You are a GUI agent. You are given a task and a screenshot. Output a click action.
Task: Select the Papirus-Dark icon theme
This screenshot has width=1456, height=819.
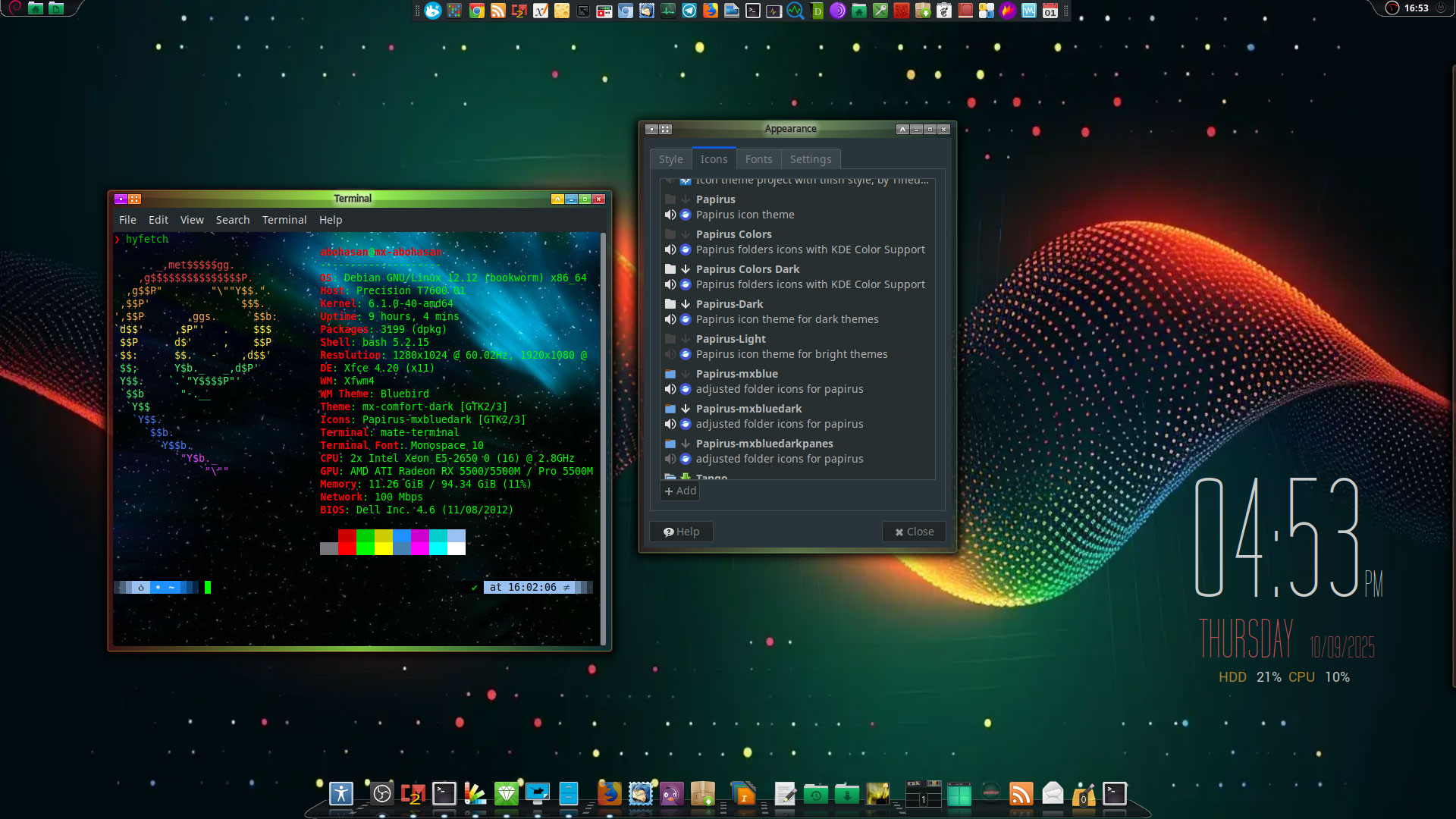click(x=730, y=304)
